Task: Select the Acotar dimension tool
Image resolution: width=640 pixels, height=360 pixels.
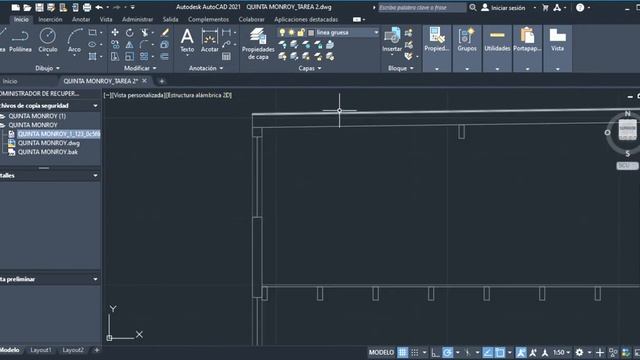Action: [209, 40]
